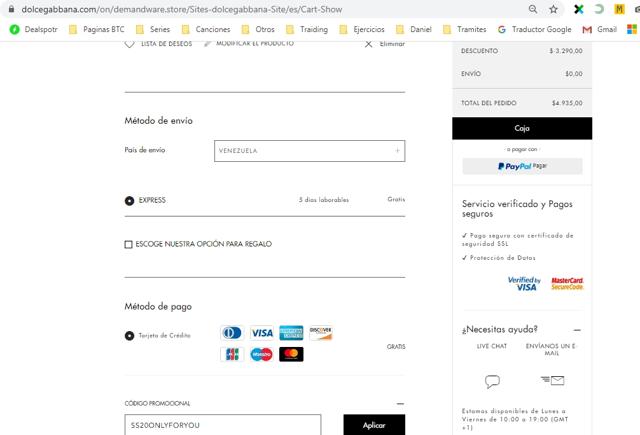Screen dimensions: 640x435
Task: Open the Tramites bookmark folder
Action: pos(464,29)
